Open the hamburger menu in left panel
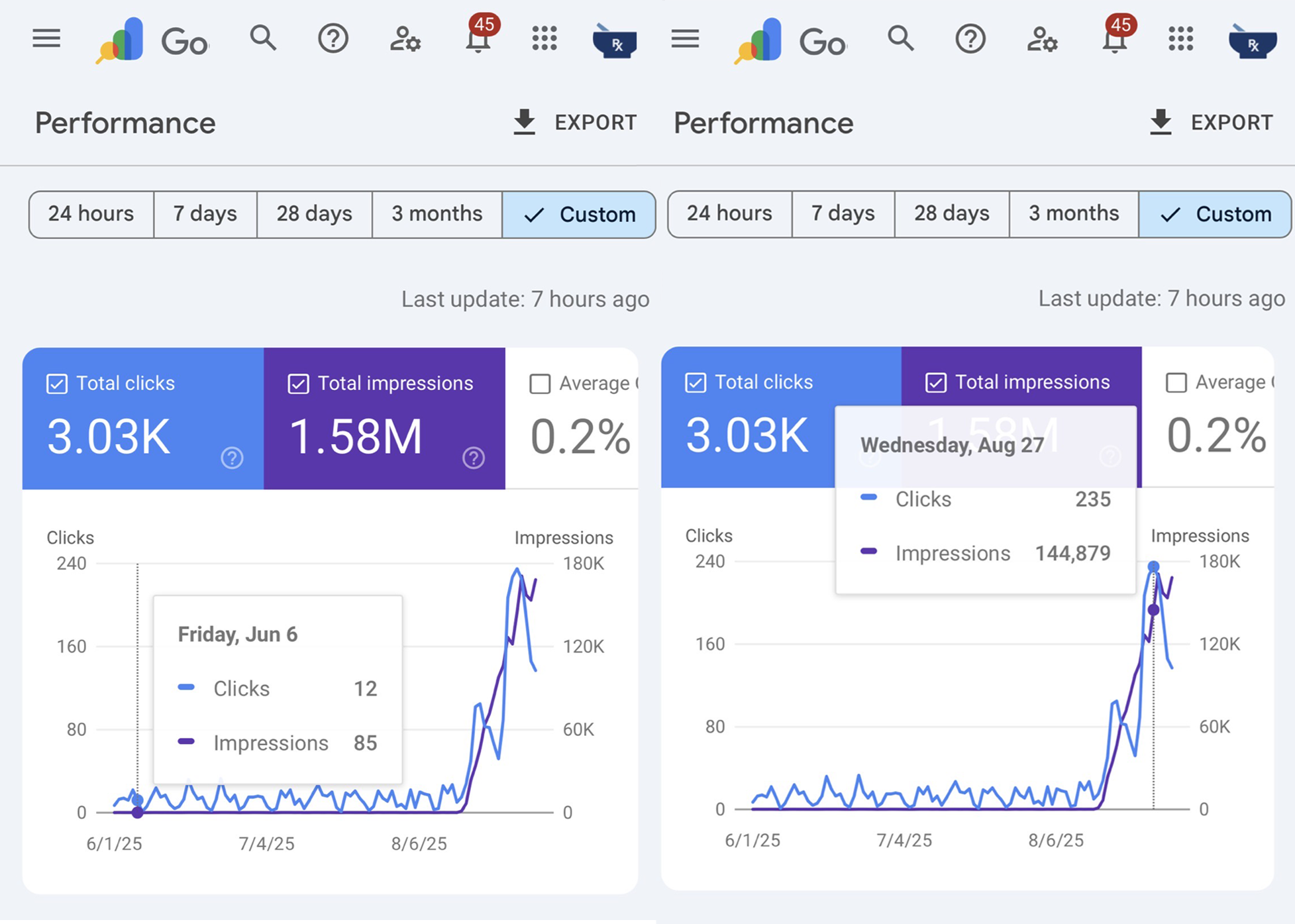 tap(46, 38)
